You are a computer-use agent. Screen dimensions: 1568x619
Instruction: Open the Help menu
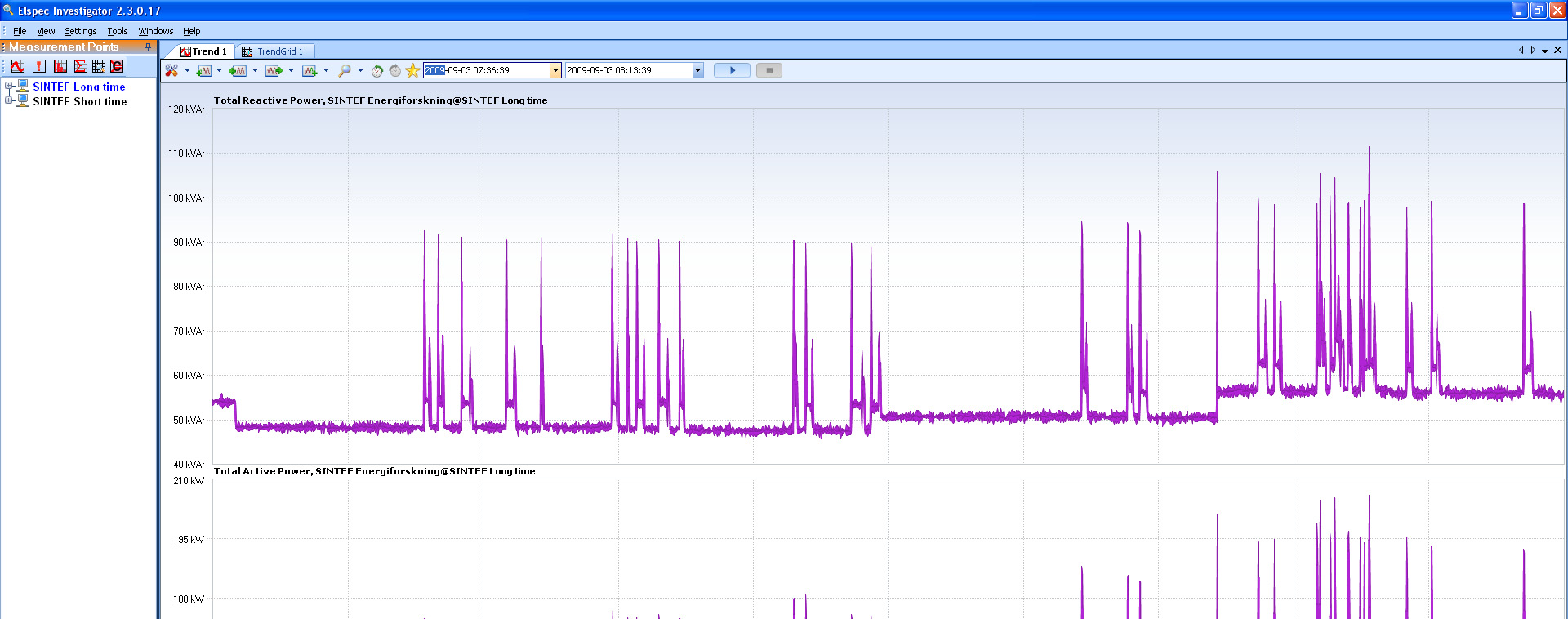(x=192, y=31)
